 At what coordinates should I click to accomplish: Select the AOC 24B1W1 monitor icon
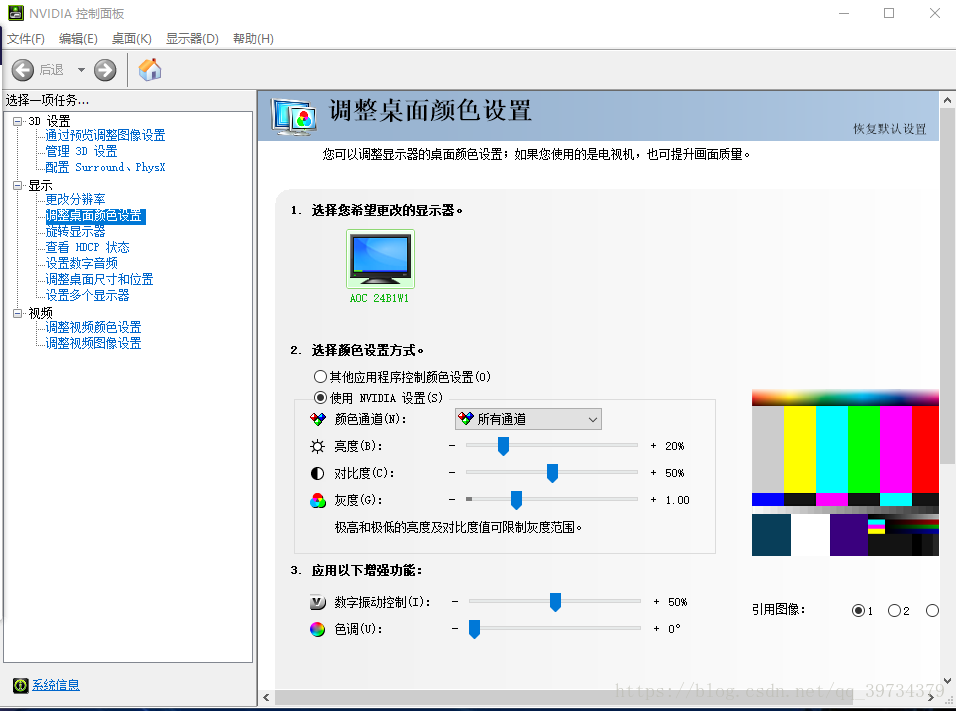(380, 259)
